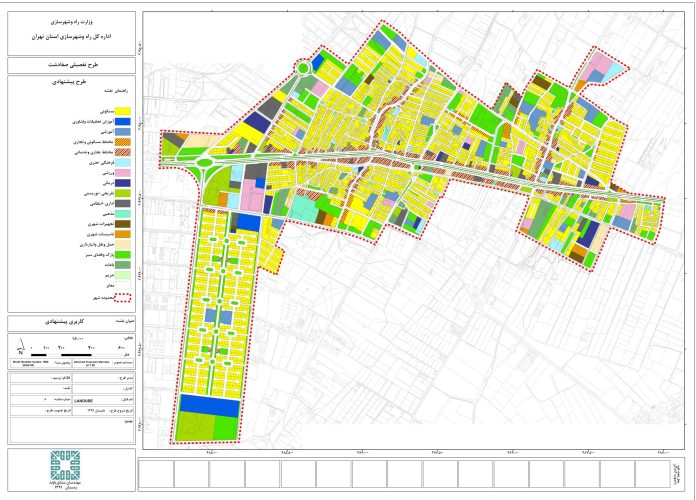Screen dimensions: 696x500
Task: Click the 'اداره کل راه و شهرسازی استان تهران' line
Action: pyautogui.click(x=71, y=37)
